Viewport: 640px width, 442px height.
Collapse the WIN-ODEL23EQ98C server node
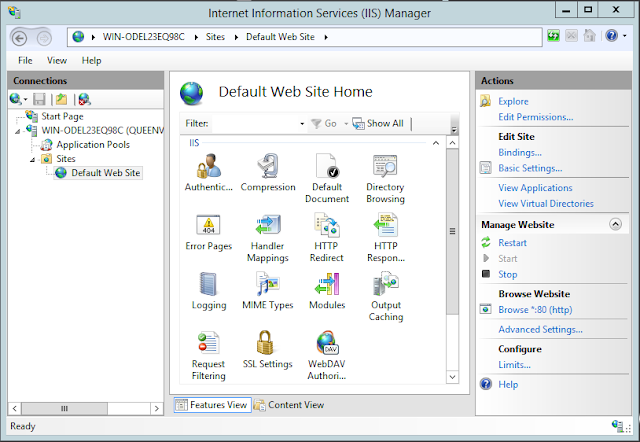coord(18,131)
